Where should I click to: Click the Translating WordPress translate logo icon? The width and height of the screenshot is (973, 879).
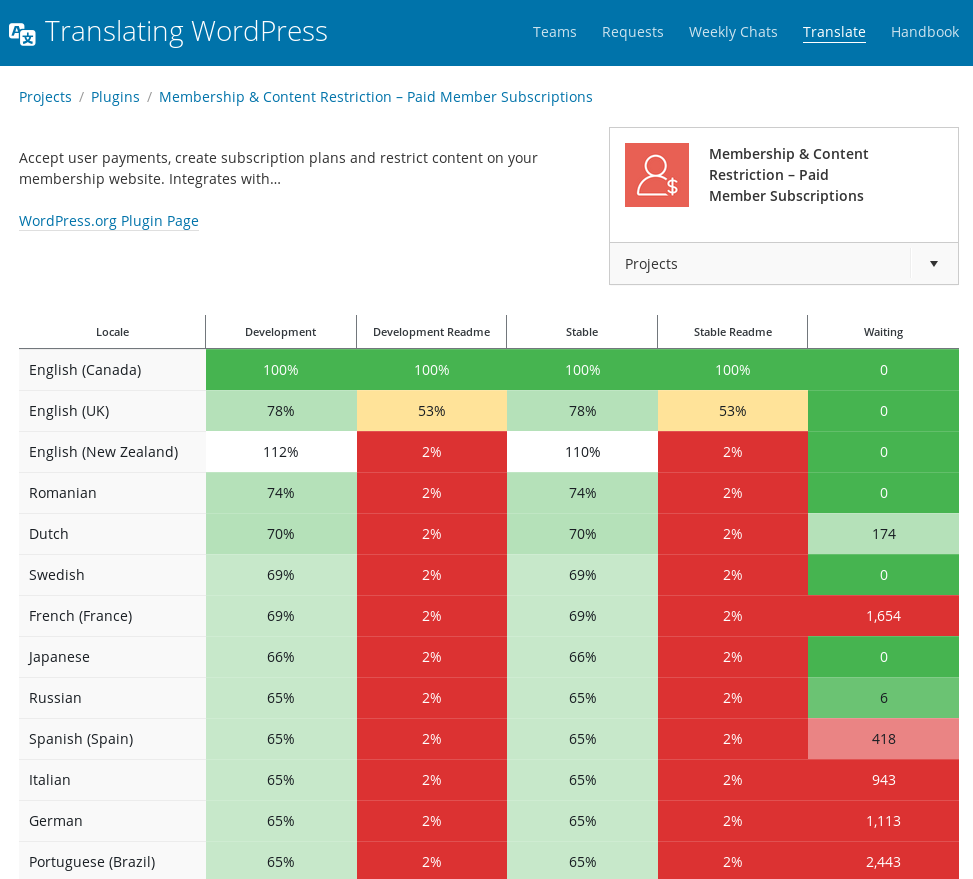pos(22,33)
